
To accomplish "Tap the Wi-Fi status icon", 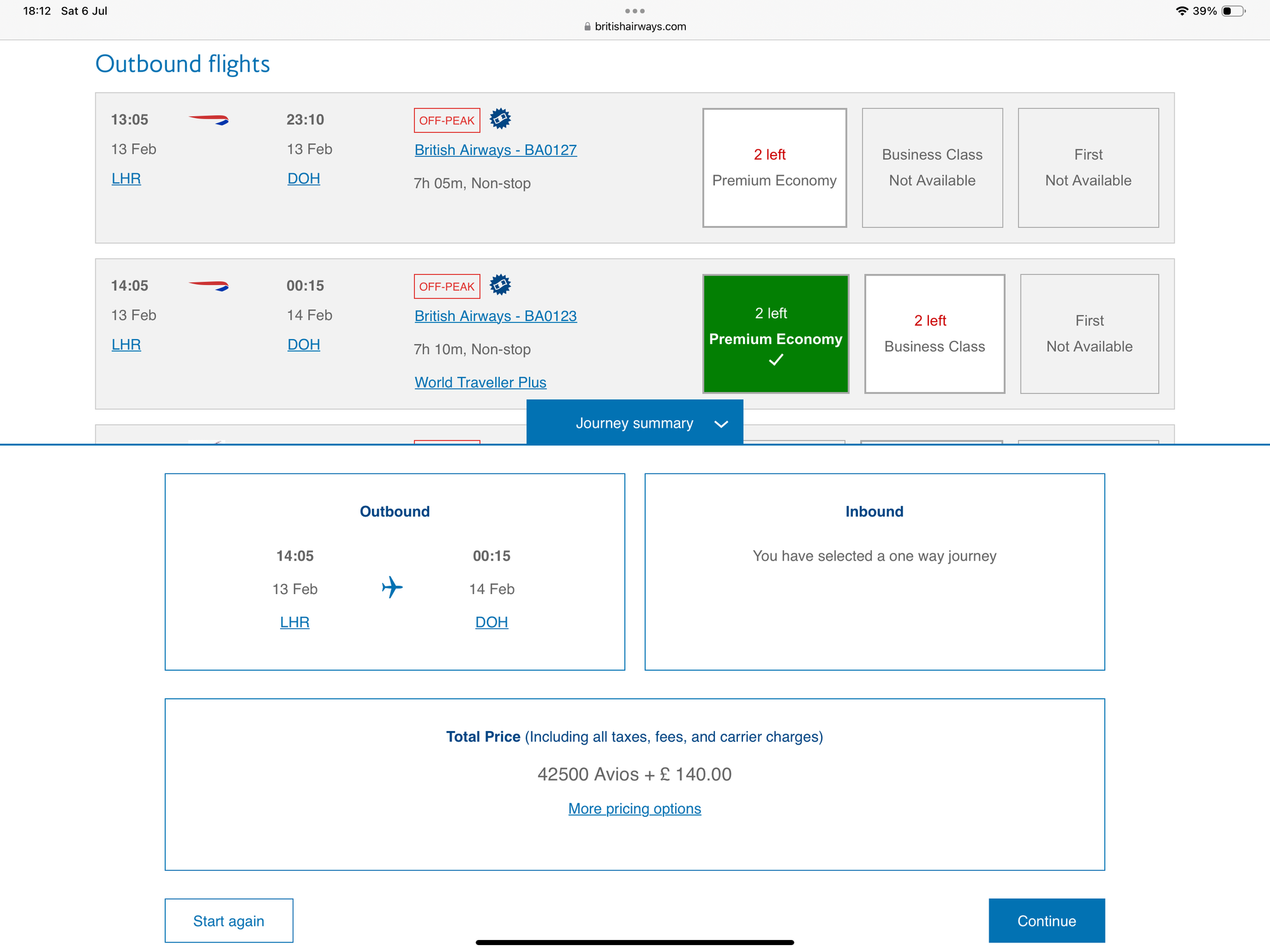I will point(1182,11).
